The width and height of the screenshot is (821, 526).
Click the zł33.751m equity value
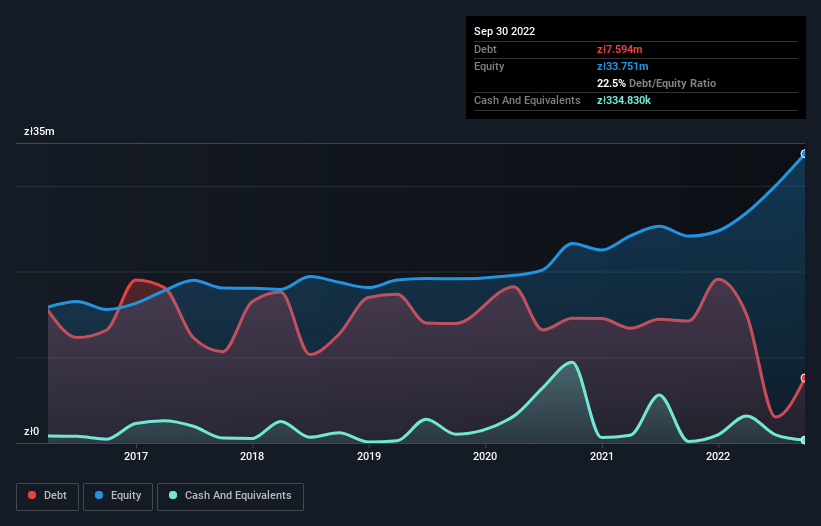coord(623,66)
